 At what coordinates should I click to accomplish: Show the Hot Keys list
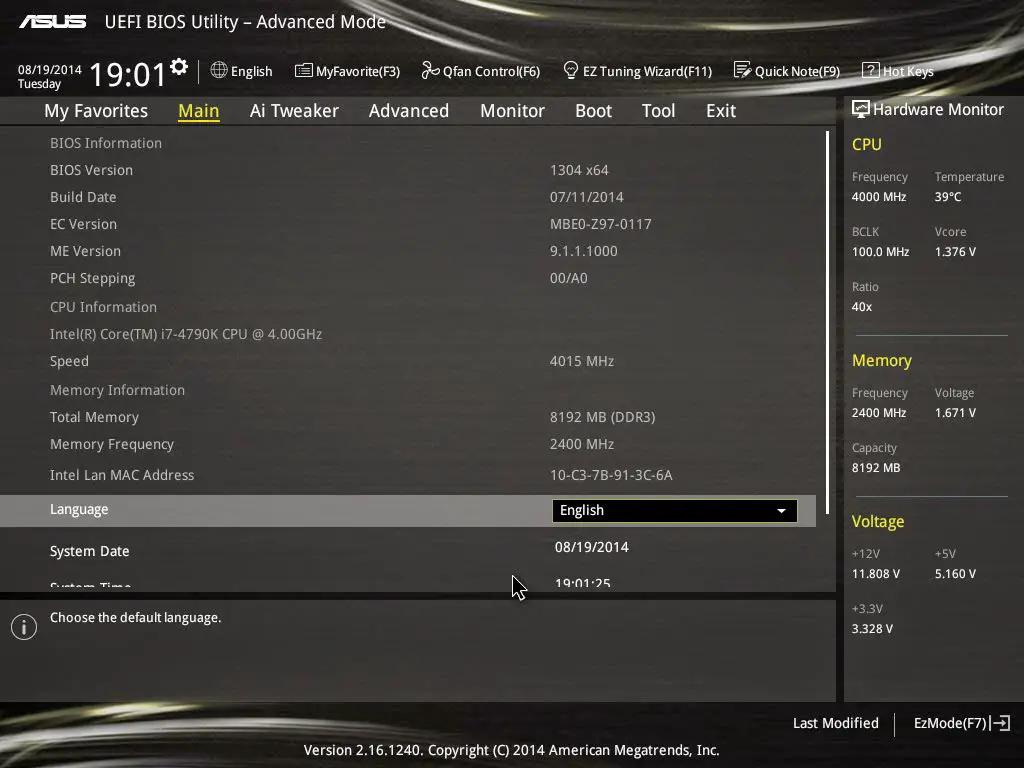(898, 71)
